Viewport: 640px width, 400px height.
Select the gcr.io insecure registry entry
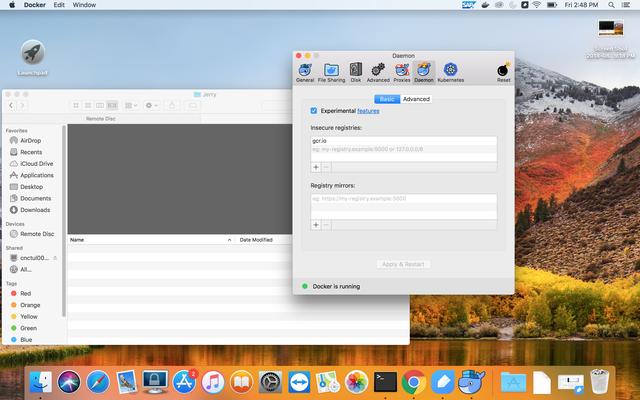click(404, 141)
